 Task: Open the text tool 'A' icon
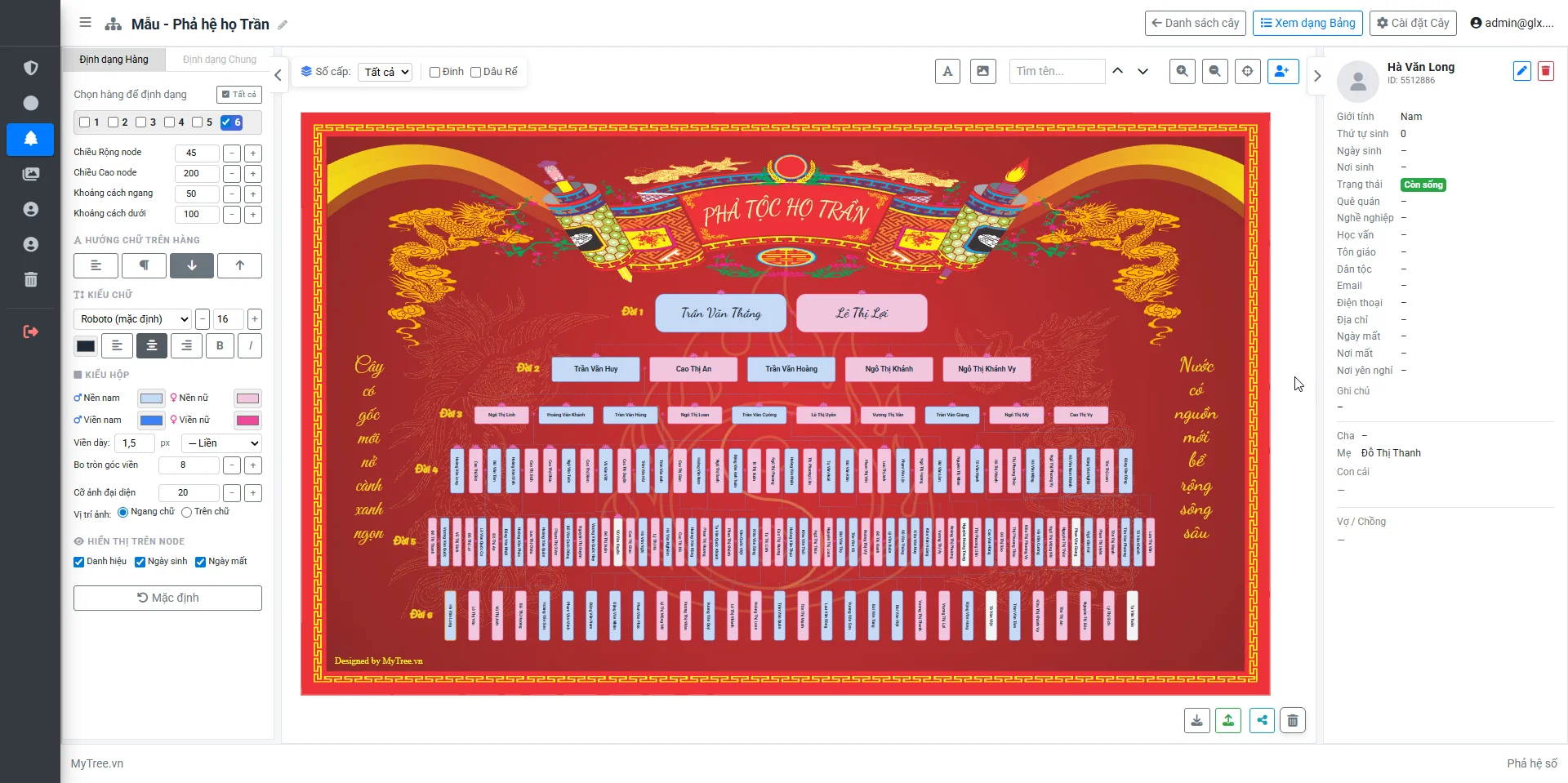coord(947,72)
